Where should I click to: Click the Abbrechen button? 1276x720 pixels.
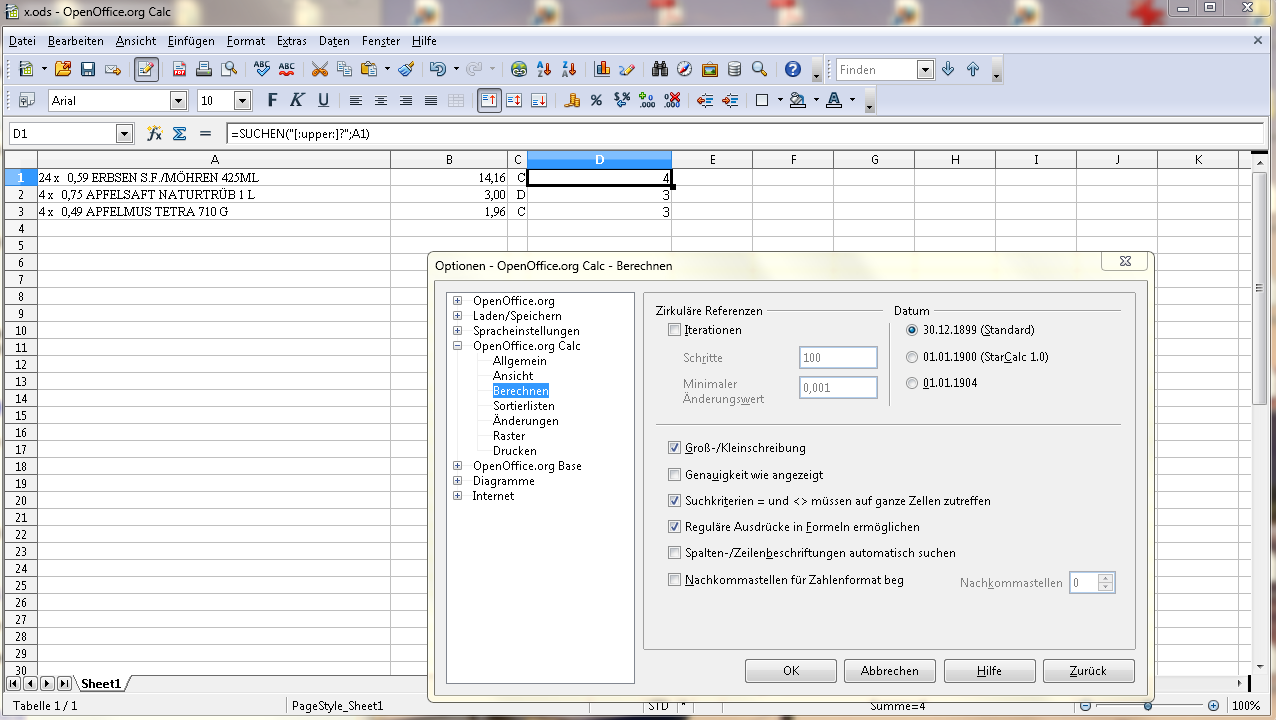point(889,671)
